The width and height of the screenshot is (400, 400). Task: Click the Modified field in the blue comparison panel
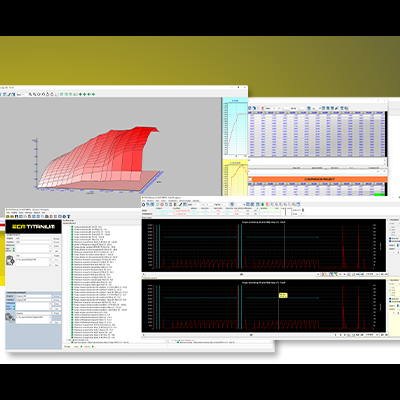33,300
